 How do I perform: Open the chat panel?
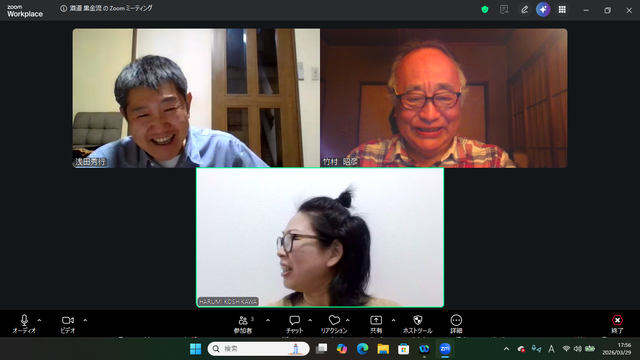click(x=294, y=324)
